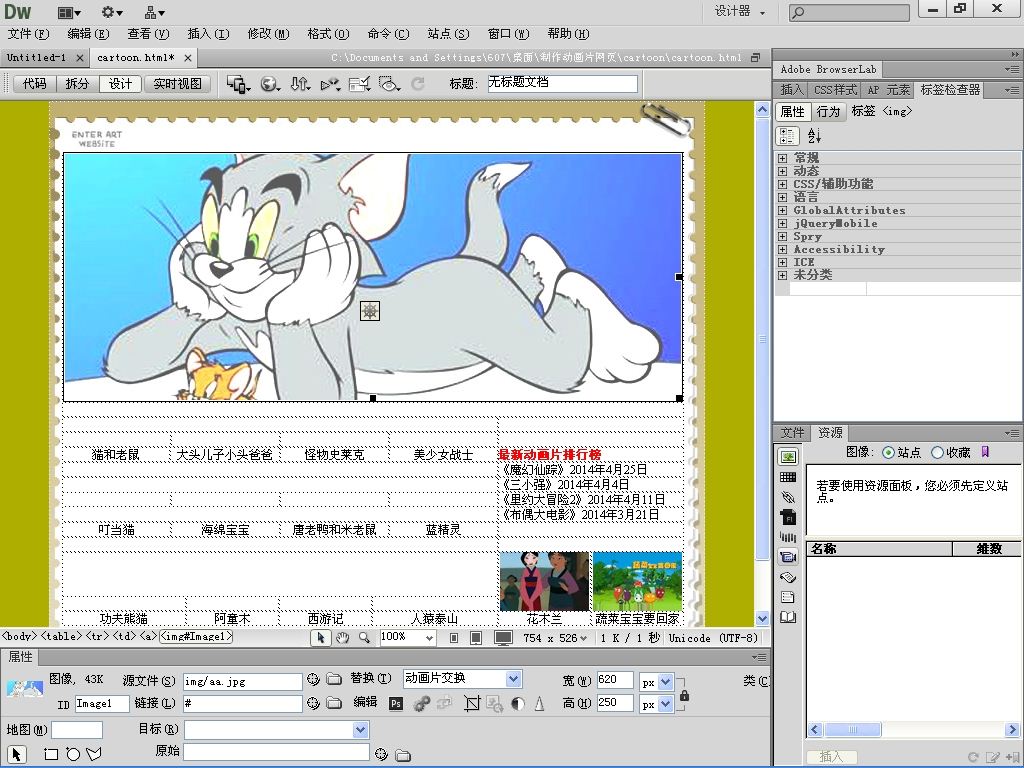Click point-to-file icon next to link field
Viewport: 1024px width, 768px height.
click(313, 703)
